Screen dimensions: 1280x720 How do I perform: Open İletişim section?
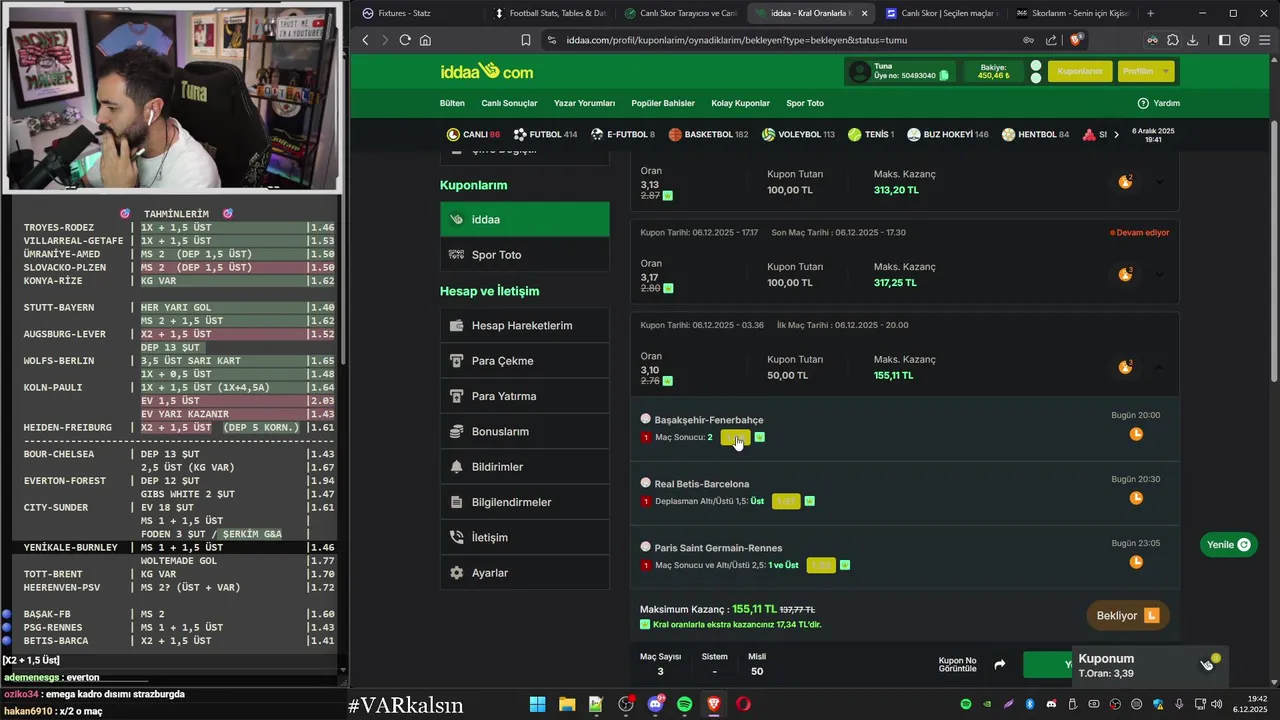(x=524, y=538)
